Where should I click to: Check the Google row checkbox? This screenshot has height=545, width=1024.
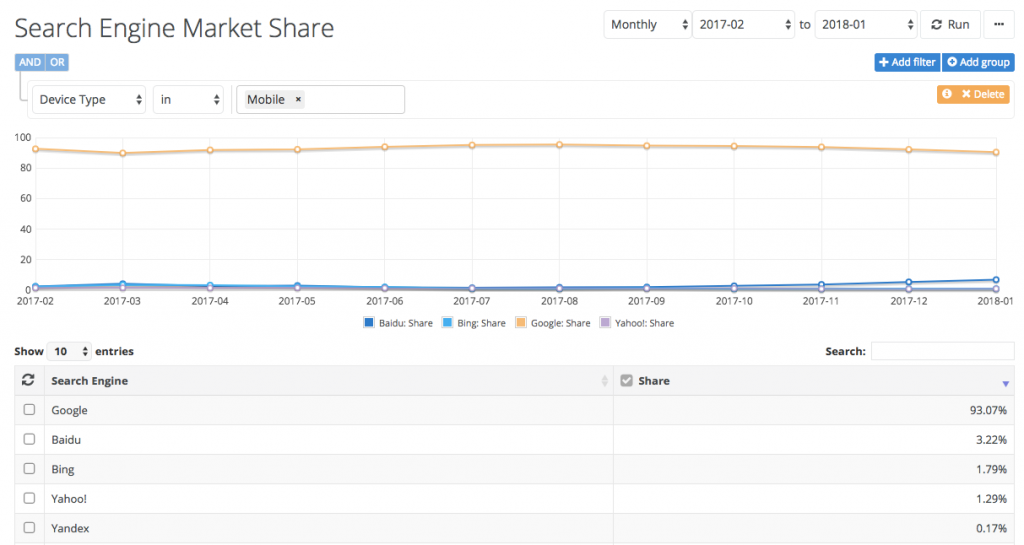point(29,410)
